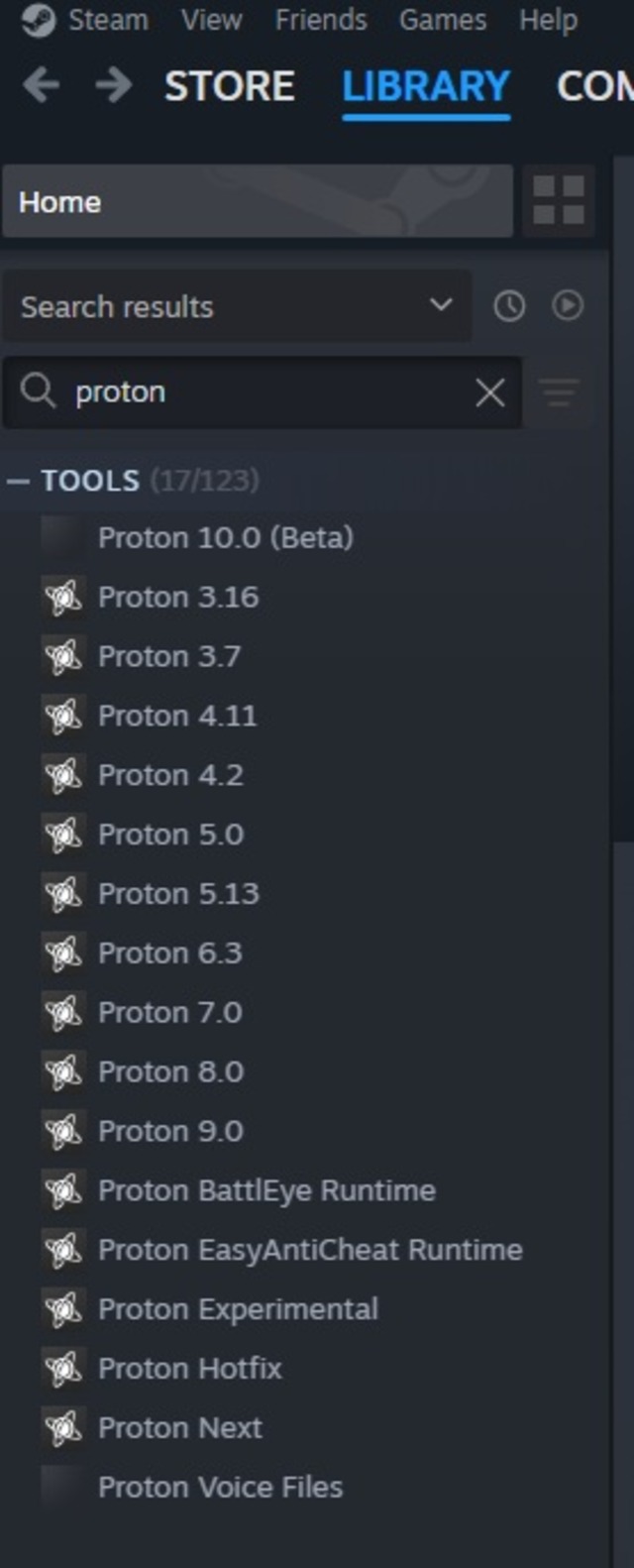Switch to the STORE tab

pyautogui.click(x=230, y=86)
